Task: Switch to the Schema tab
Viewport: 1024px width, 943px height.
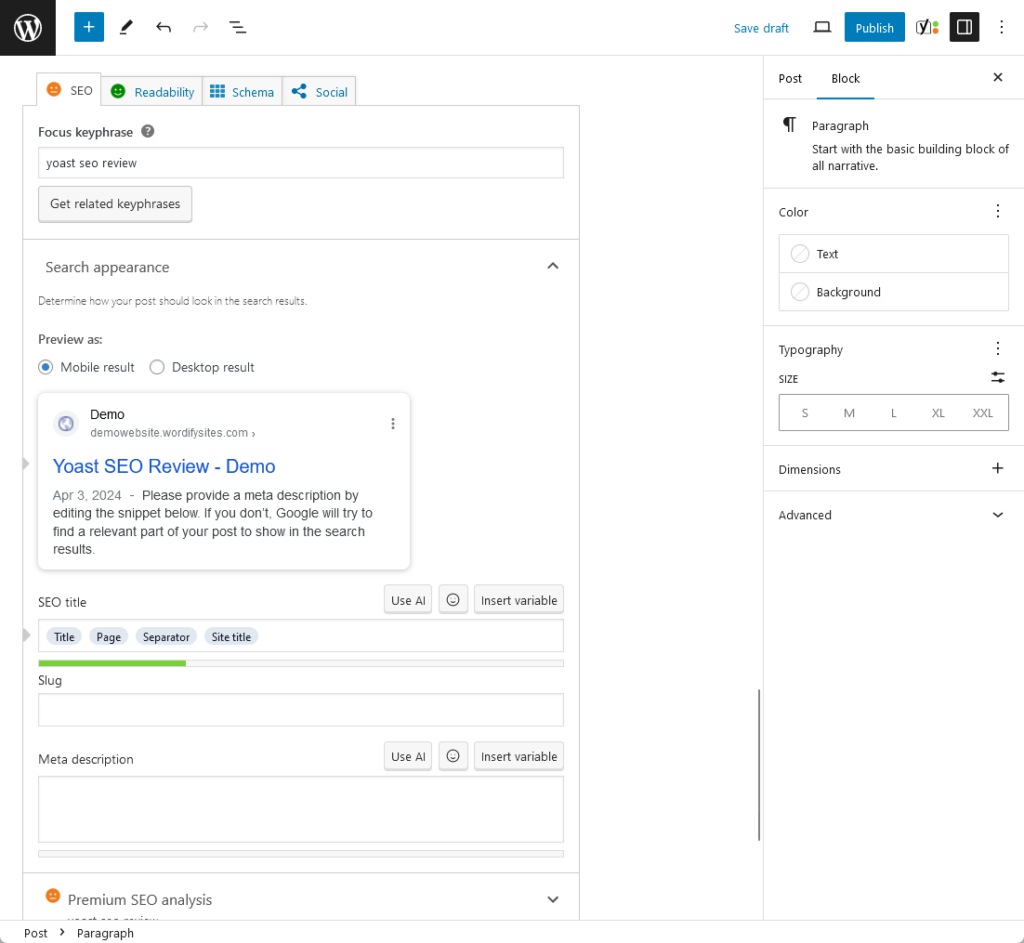Action: point(242,91)
